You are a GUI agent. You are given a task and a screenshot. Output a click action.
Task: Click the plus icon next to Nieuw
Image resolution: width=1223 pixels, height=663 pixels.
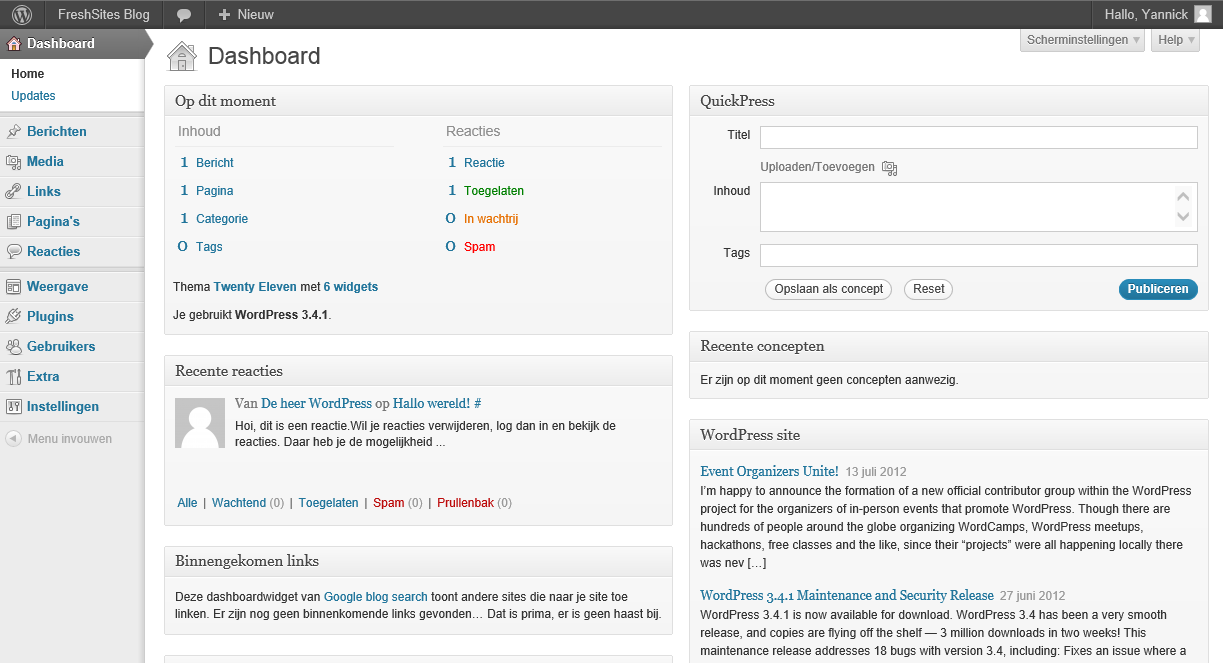pos(224,15)
